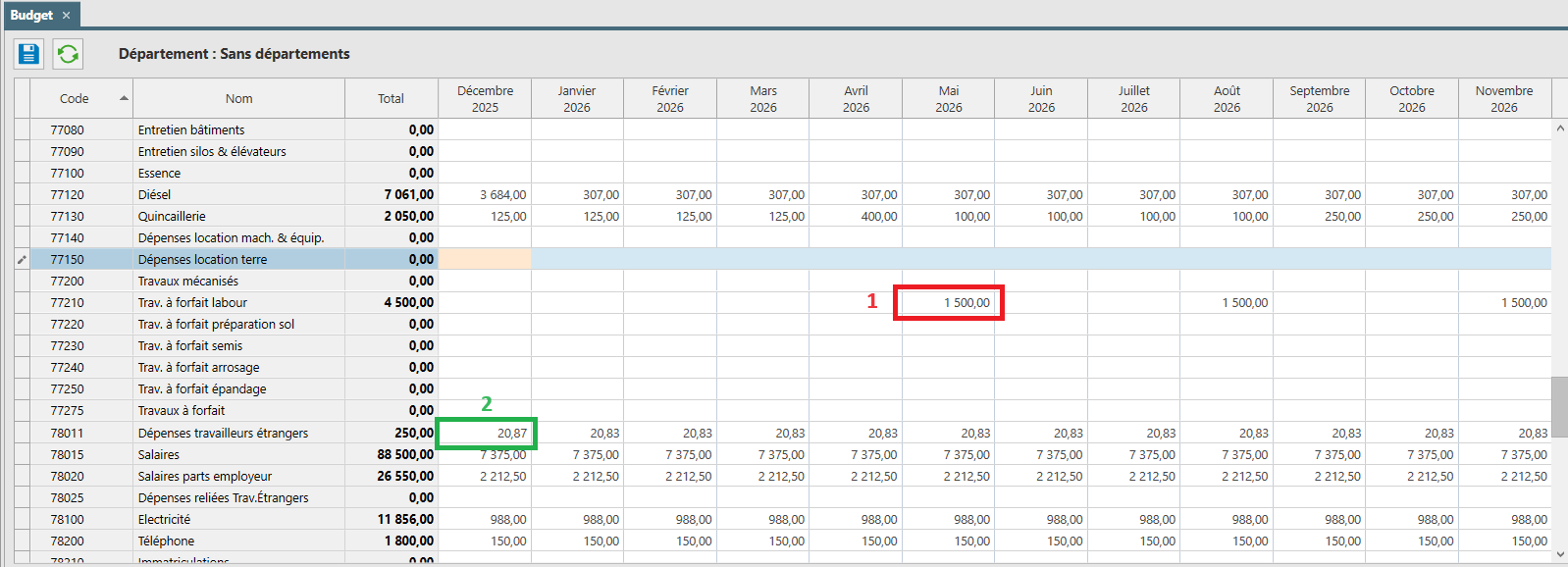Click Trav. à forfait arrosage row name
The height and width of the screenshot is (567, 1568).
tap(199, 367)
